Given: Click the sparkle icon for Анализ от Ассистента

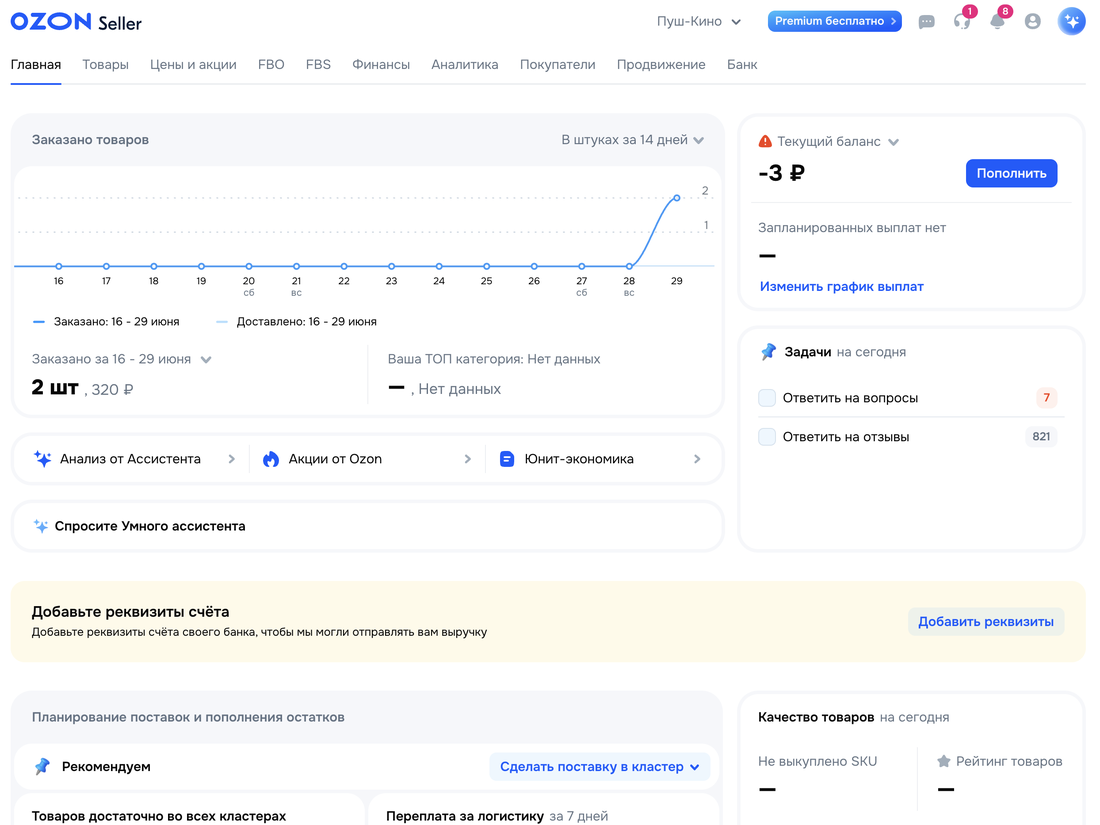Looking at the screenshot, I should click(43, 459).
